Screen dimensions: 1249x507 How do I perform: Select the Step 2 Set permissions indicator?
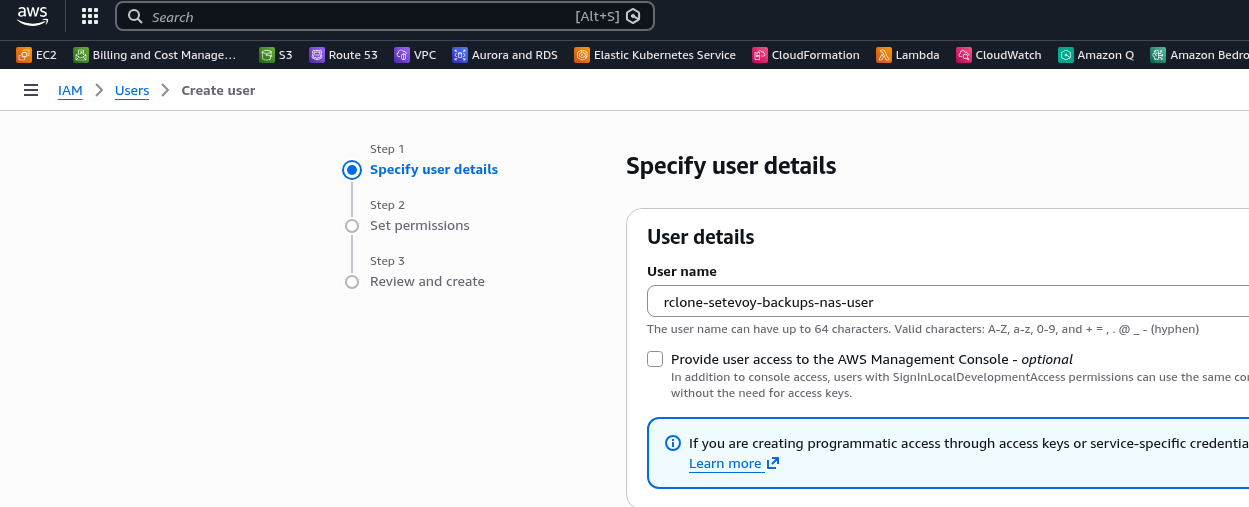(352, 226)
